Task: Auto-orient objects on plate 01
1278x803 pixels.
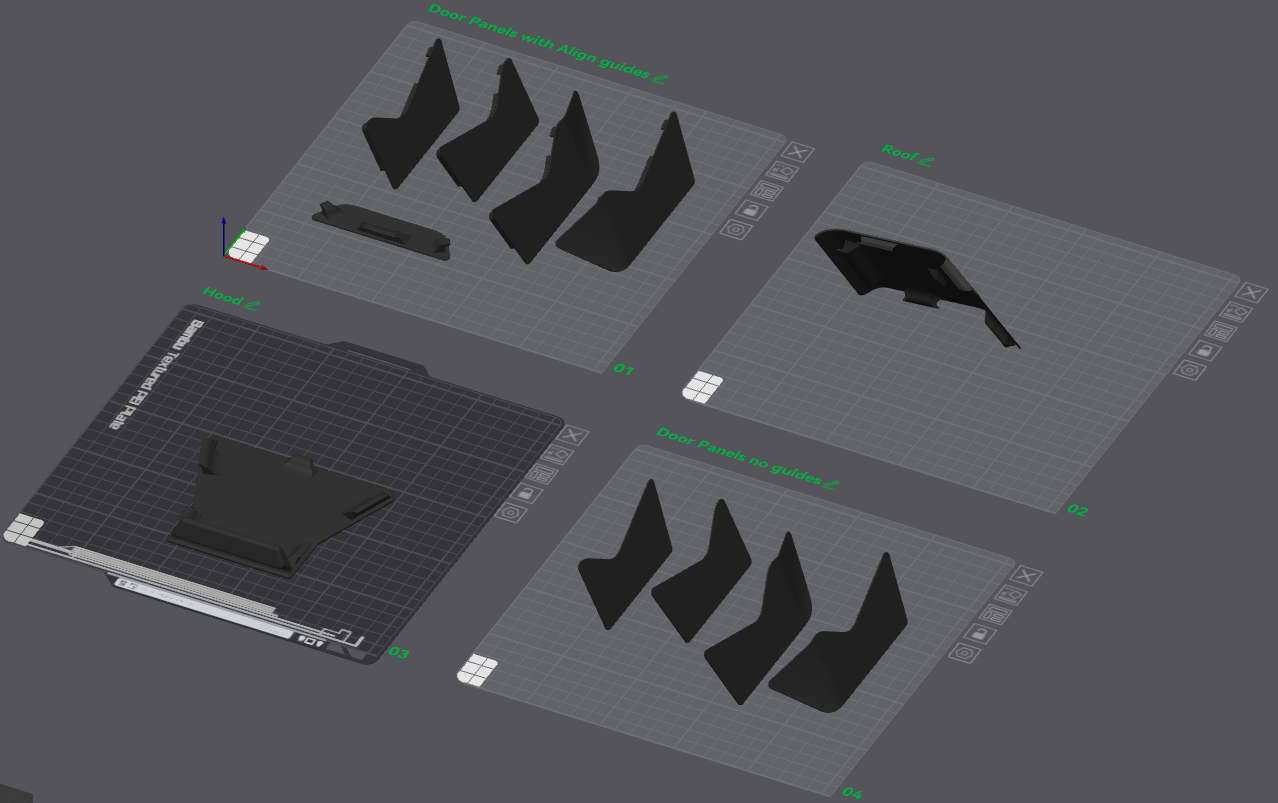Action: [x=781, y=171]
